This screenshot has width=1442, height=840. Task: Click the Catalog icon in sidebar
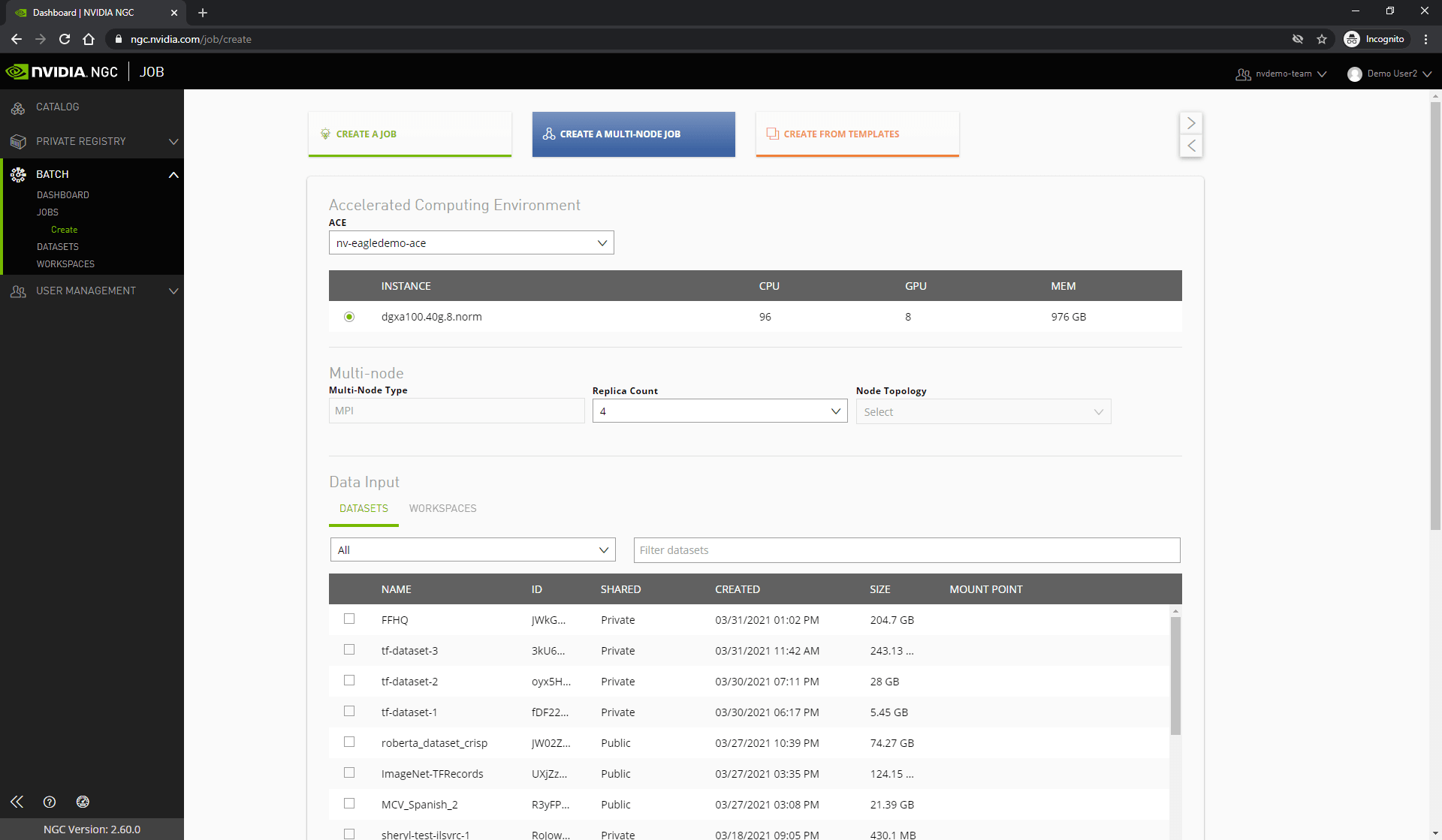point(18,108)
